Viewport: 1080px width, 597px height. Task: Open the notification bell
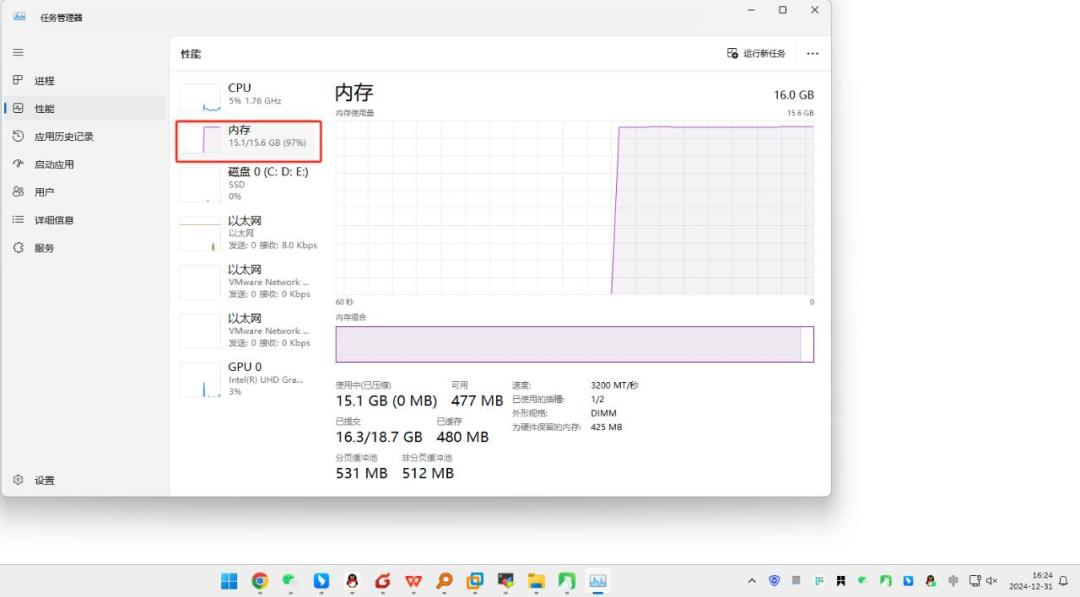click(1063, 581)
